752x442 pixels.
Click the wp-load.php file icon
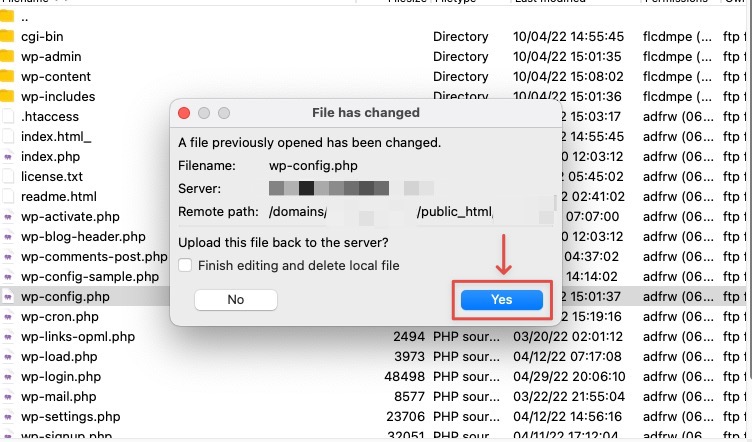pos(8,357)
